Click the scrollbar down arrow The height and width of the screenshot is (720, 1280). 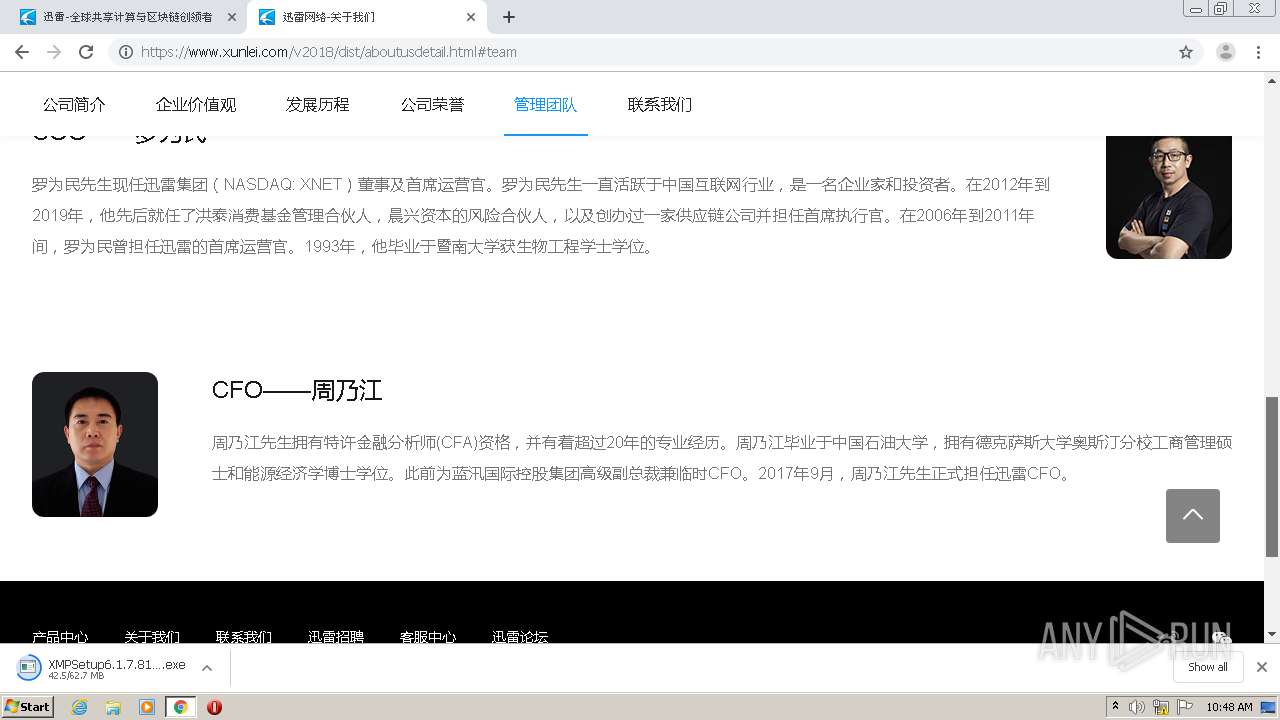[x=1272, y=634]
